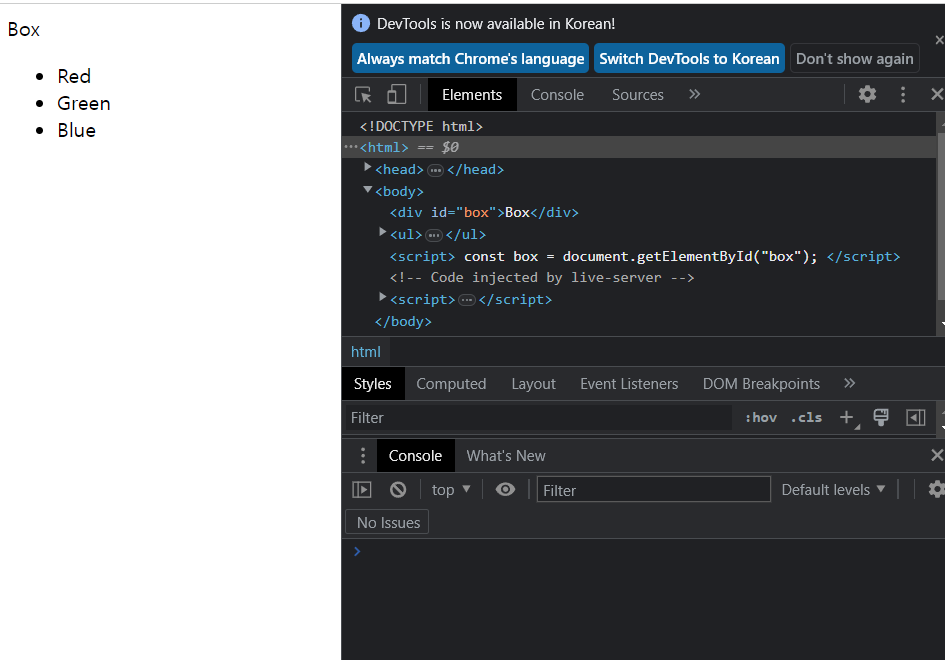The image size is (945, 660).
Task: Activate the inspect element picker tool
Action: click(x=363, y=95)
